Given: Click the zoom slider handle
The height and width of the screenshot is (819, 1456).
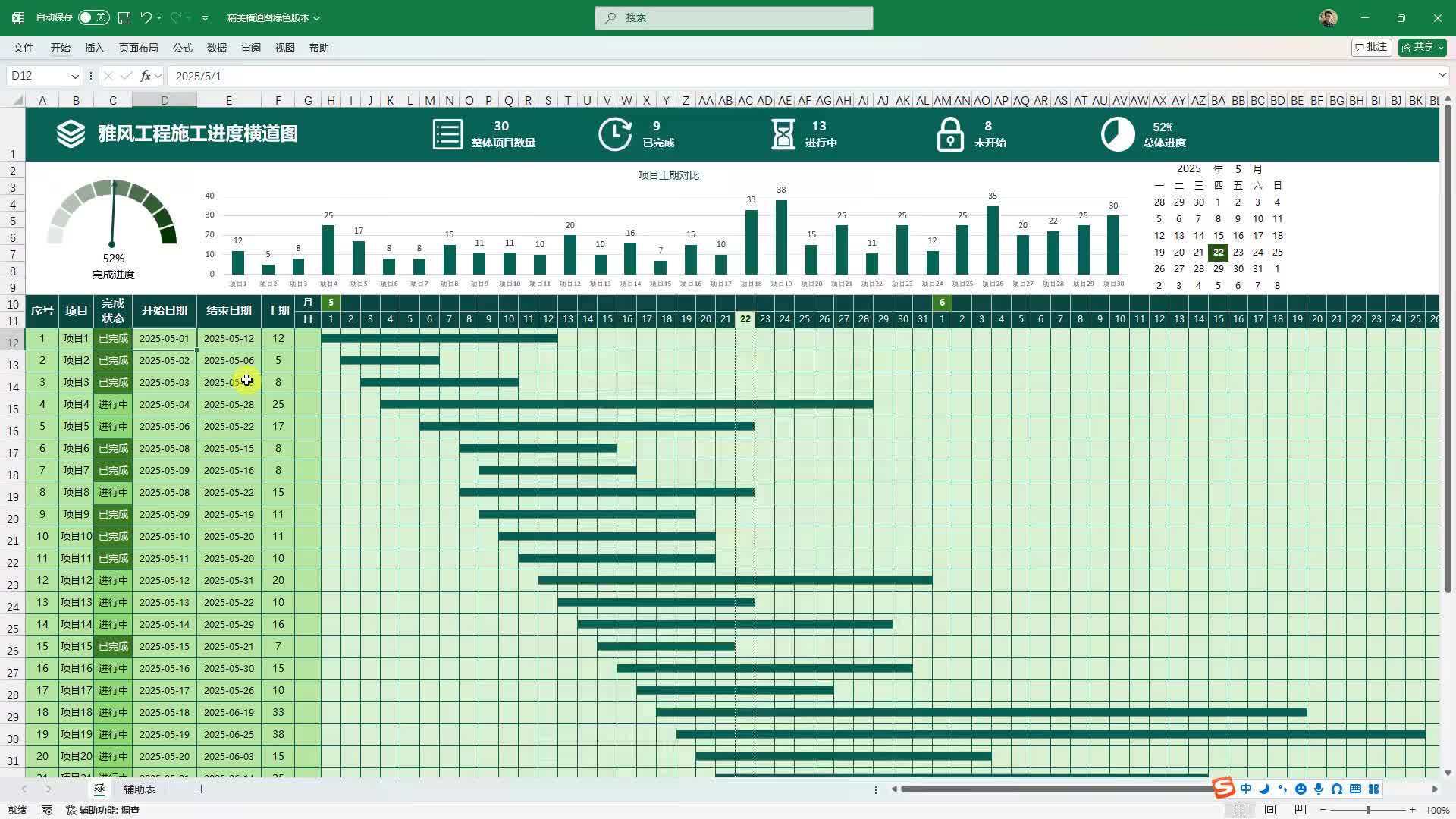Looking at the screenshot, I should 1368,810.
